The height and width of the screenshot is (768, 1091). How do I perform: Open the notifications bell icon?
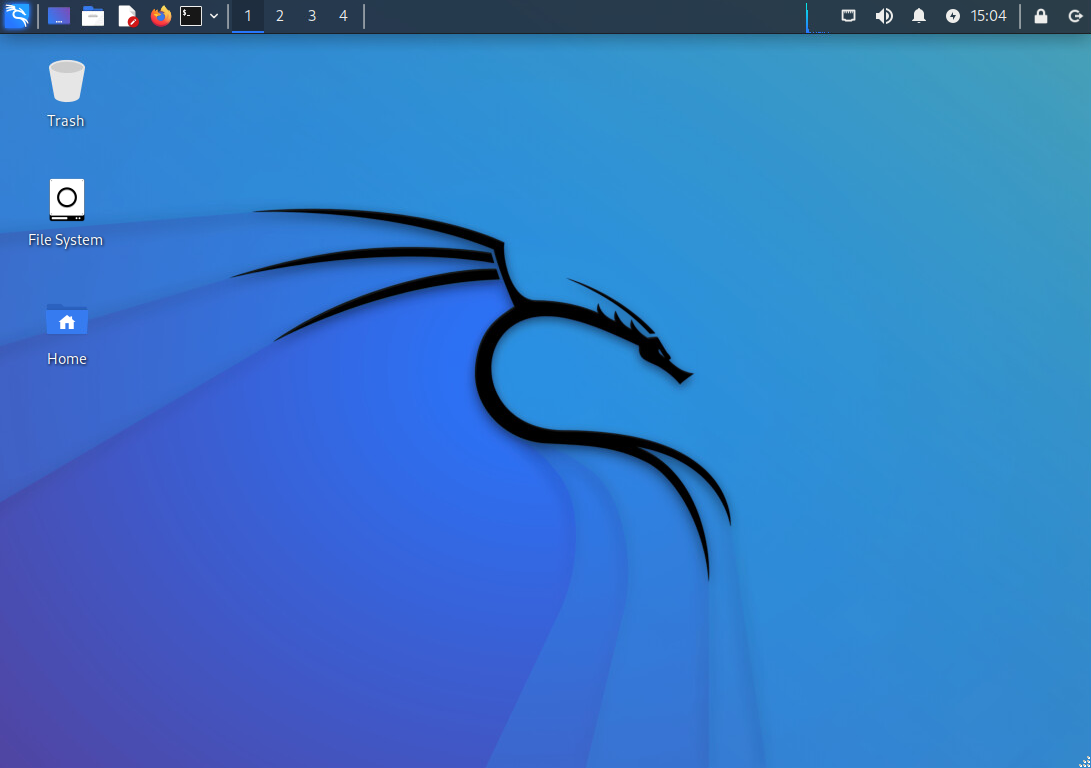coord(918,15)
